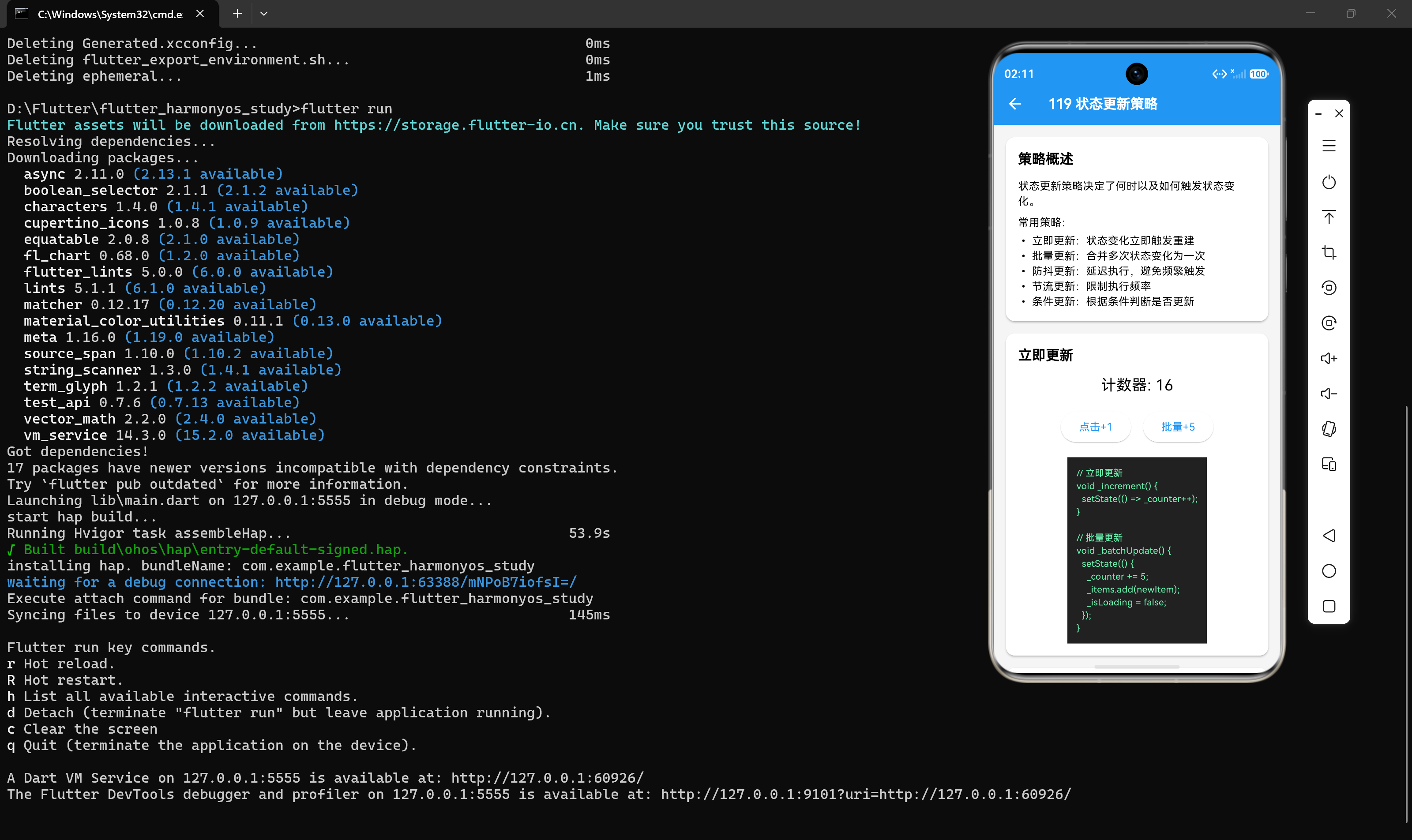Raise volume with the speaker plus icon
This screenshot has height=840, width=1412.
[x=1329, y=358]
